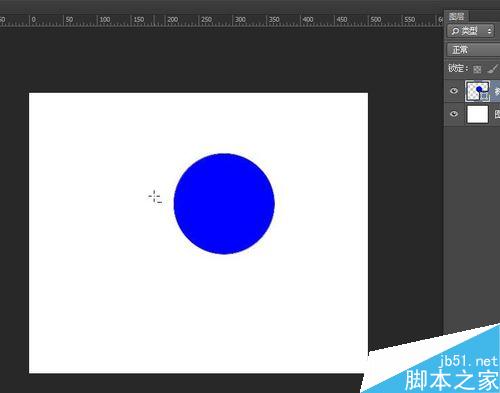Toggle lock transparent pixels checkerboard icon

[x=477, y=69]
